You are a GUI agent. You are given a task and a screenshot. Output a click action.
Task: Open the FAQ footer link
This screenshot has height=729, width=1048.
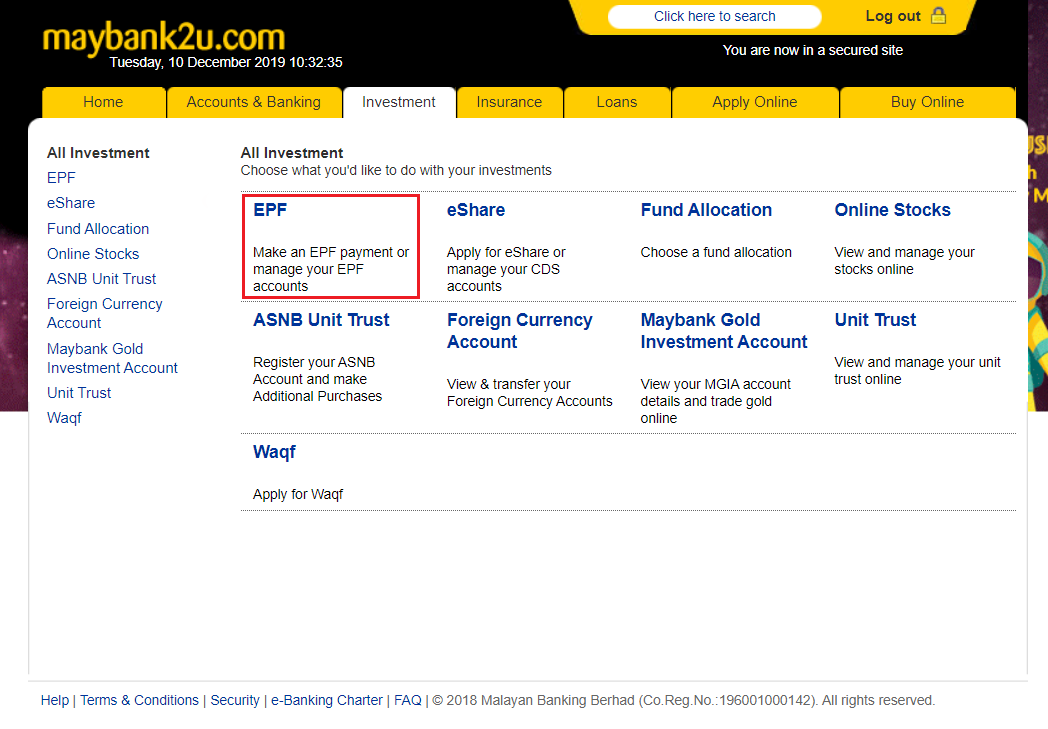[408, 700]
